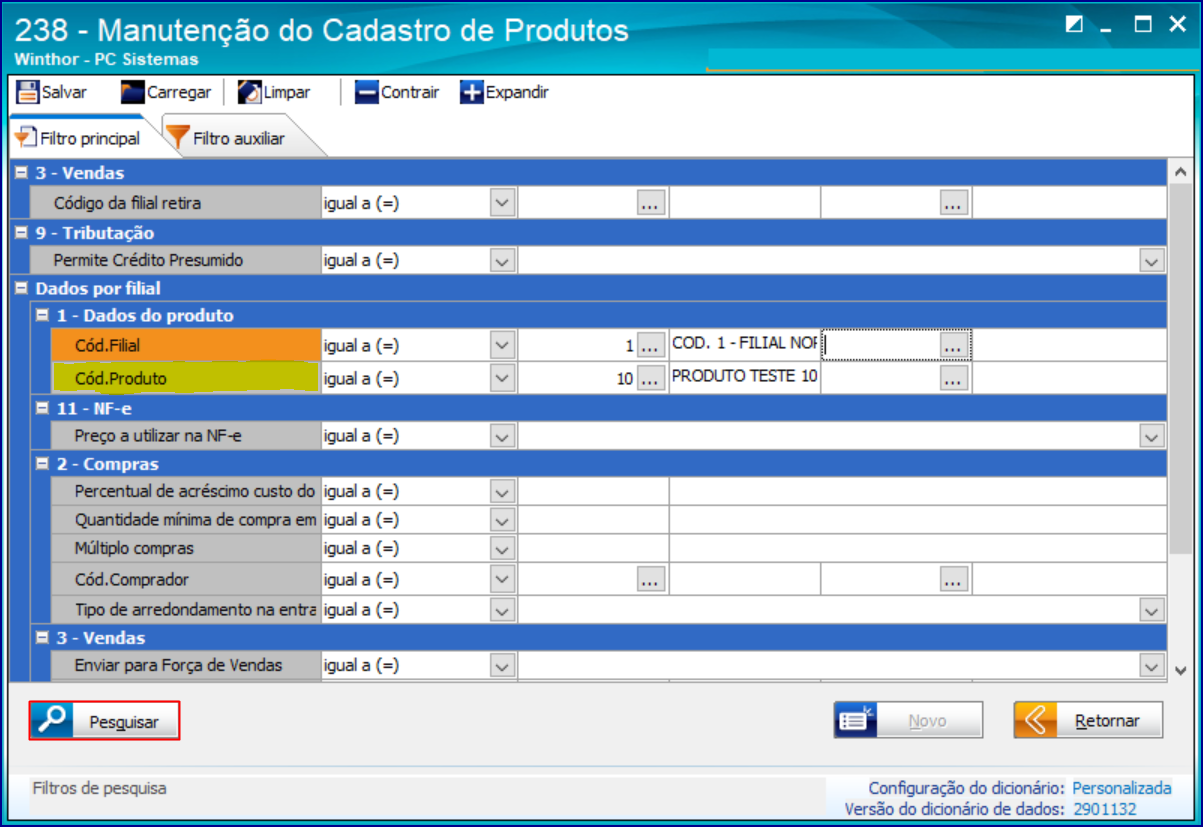Collapse the 1 - Dados do produto group
This screenshot has height=827, width=1203.
coord(42,315)
